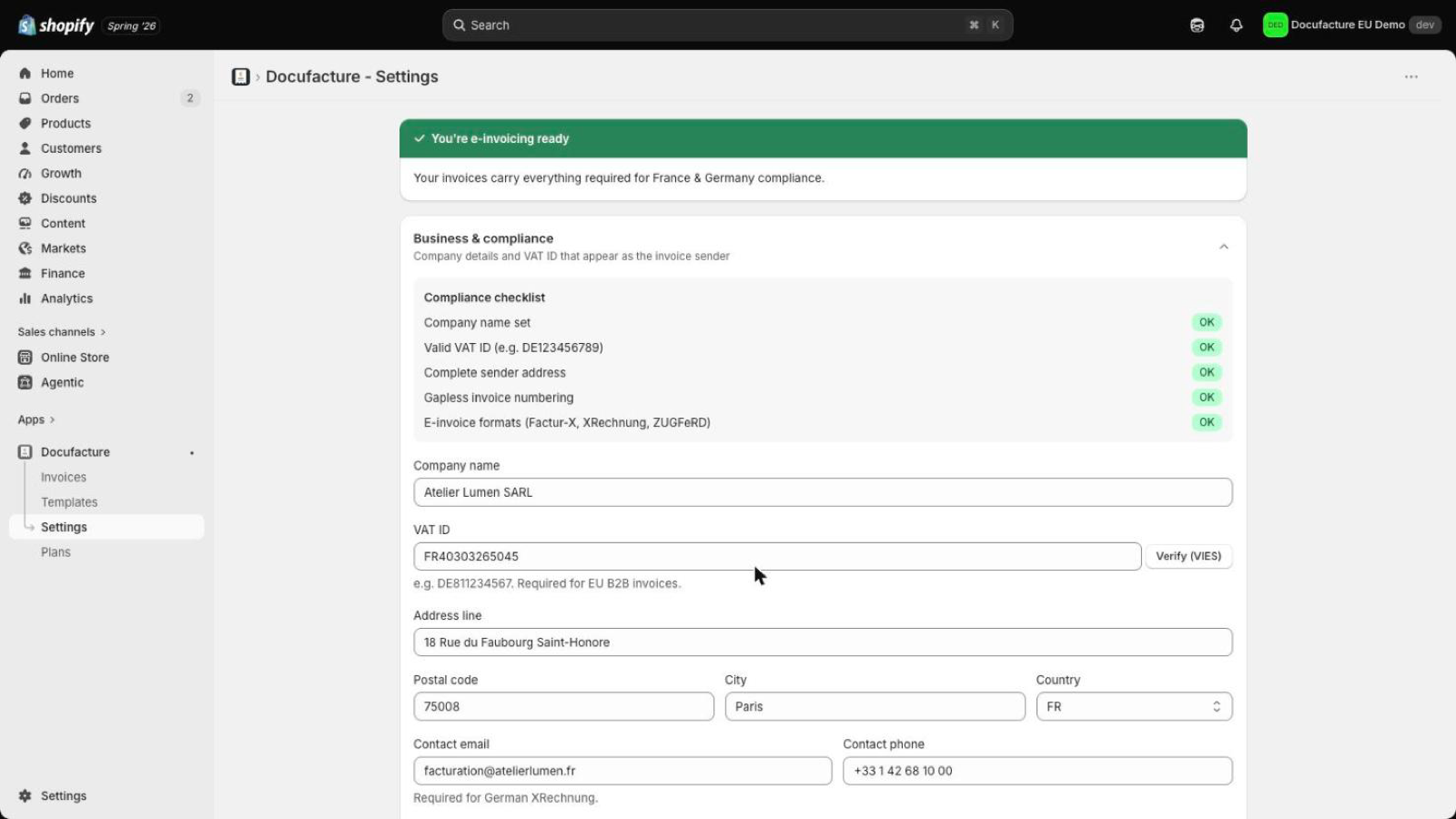Click the VAT ID input field
Image resolution: width=1456 pixels, height=819 pixels.
777,557
